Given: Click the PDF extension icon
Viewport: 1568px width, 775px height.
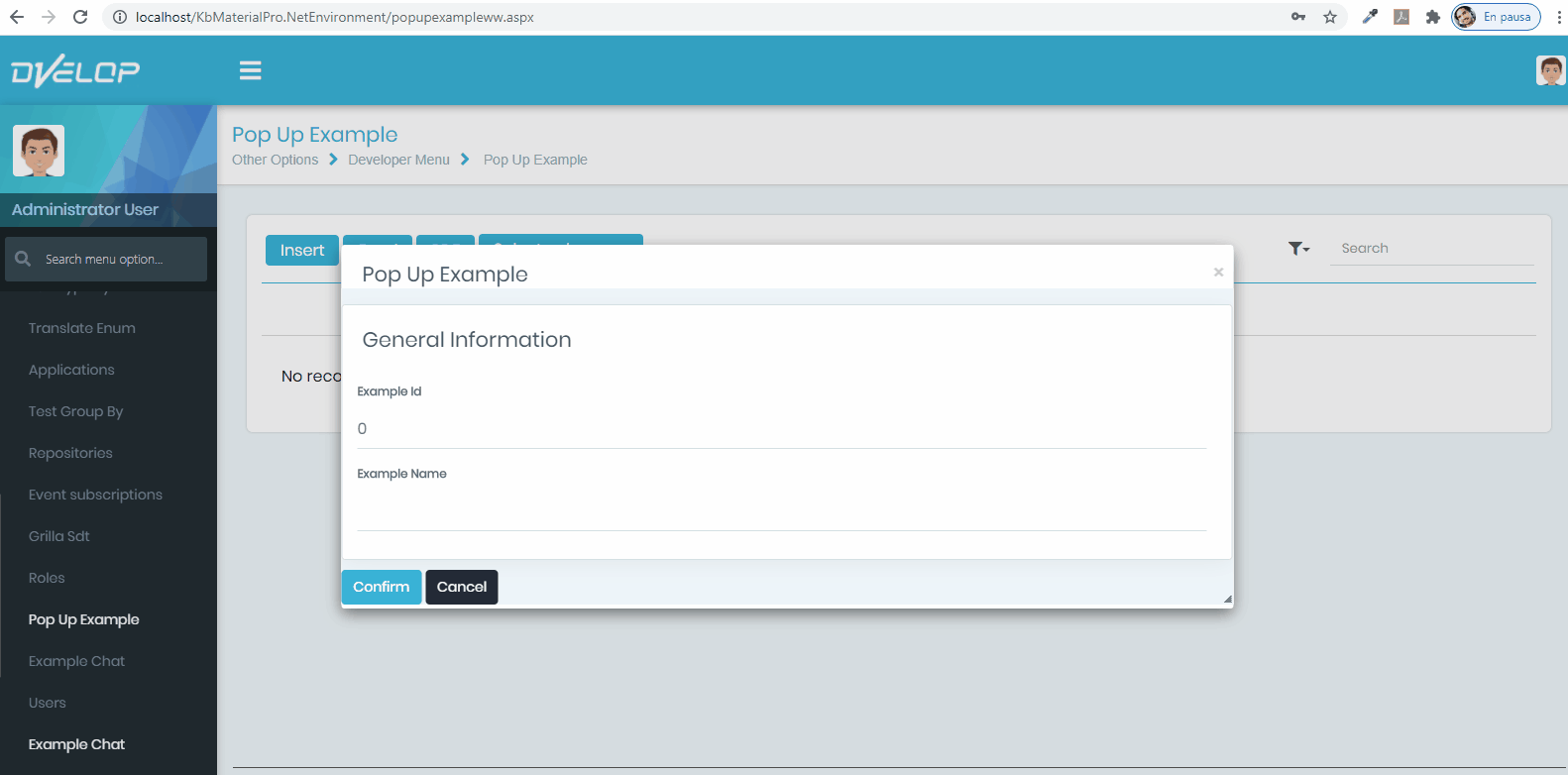Looking at the screenshot, I should tap(1401, 17).
